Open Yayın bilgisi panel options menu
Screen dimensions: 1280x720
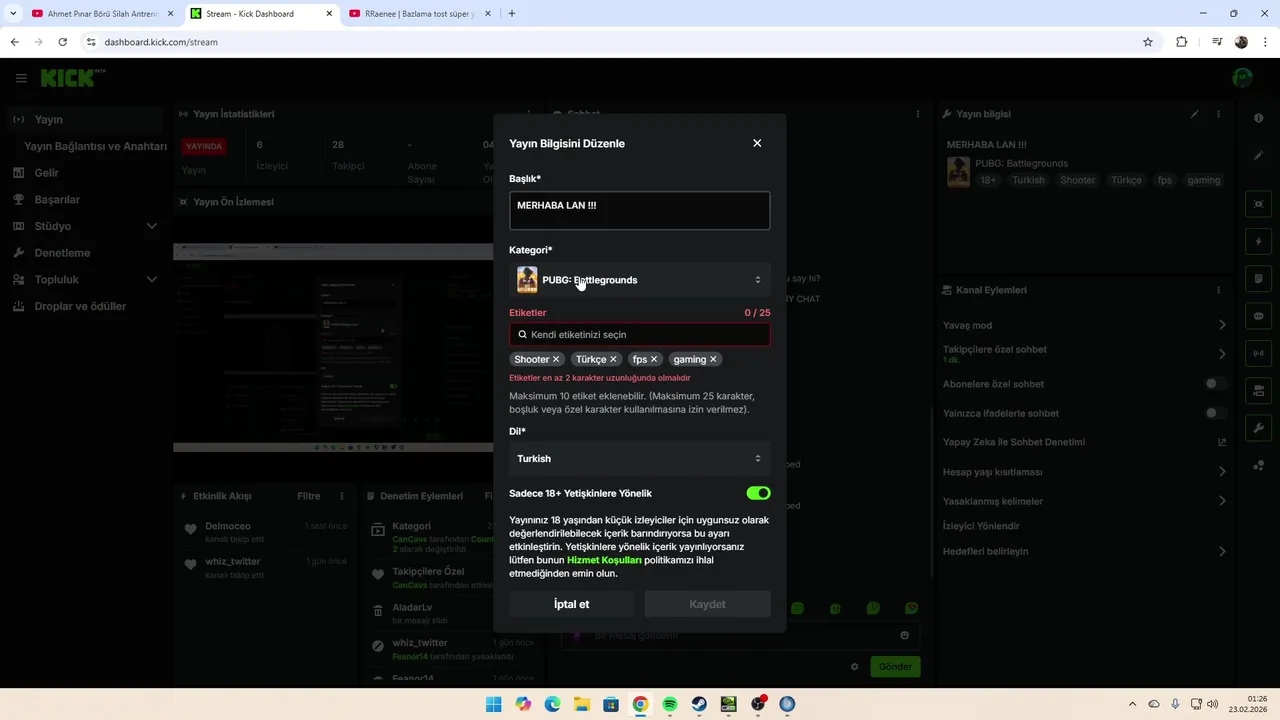click(1218, 114)
